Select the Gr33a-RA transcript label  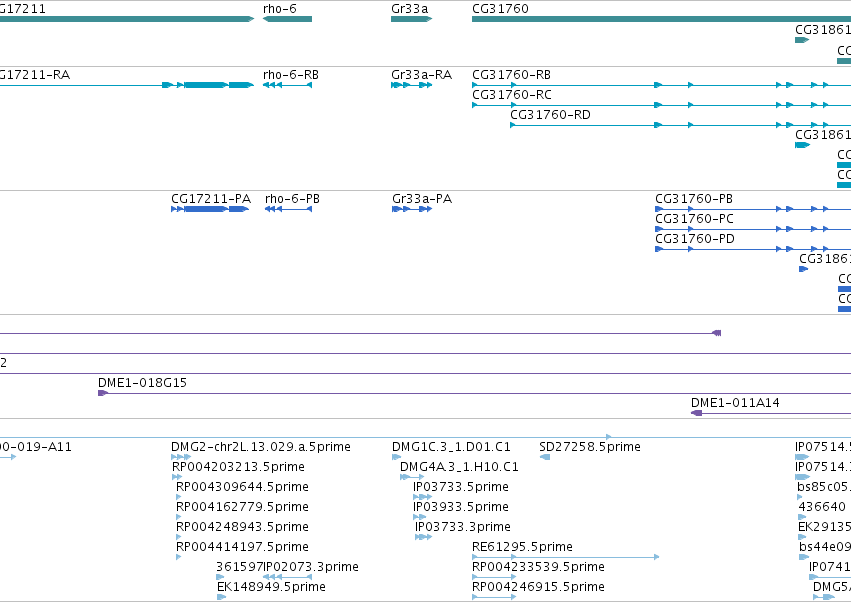click(x=421, y=75)
